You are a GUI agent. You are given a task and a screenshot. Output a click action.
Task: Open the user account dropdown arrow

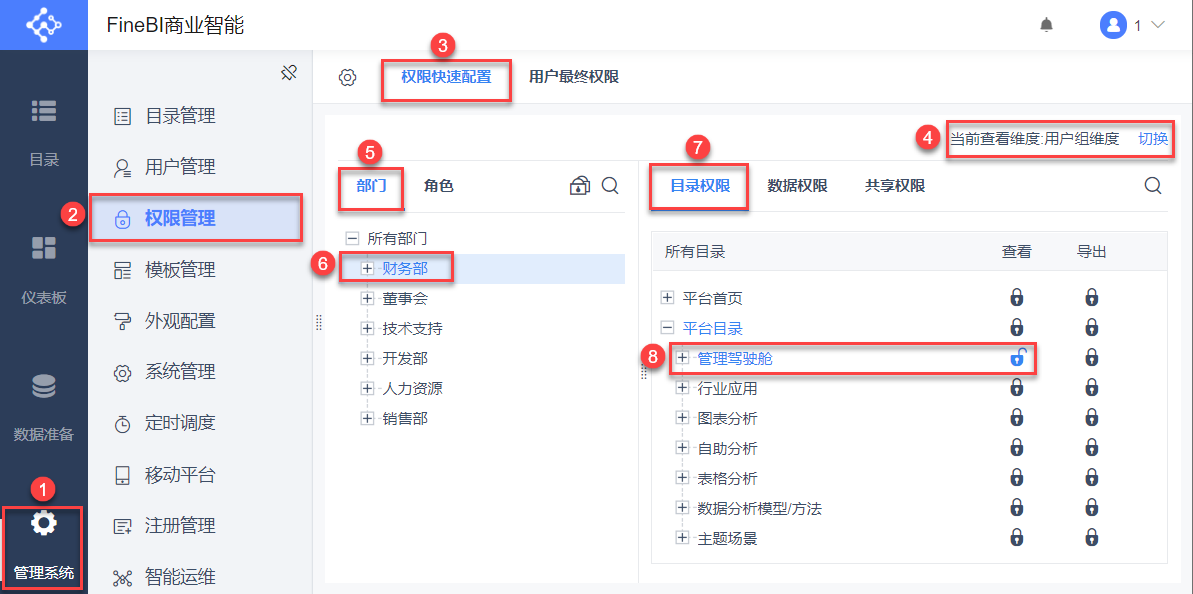pyautogui.click(x=1159, y=25)
